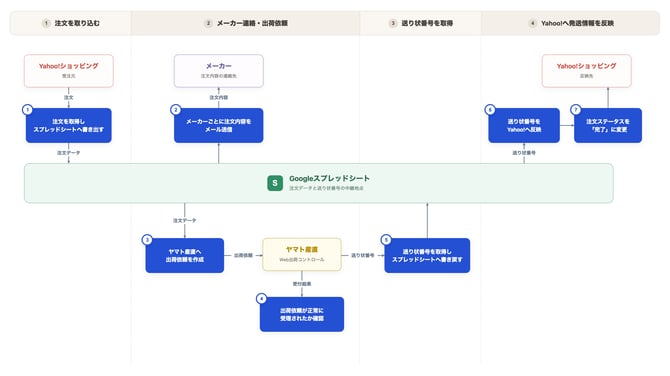Click 送り状番号 label below step 6
Image resolution: width=670 pixels, height=376 pixels.
point(524,153)
